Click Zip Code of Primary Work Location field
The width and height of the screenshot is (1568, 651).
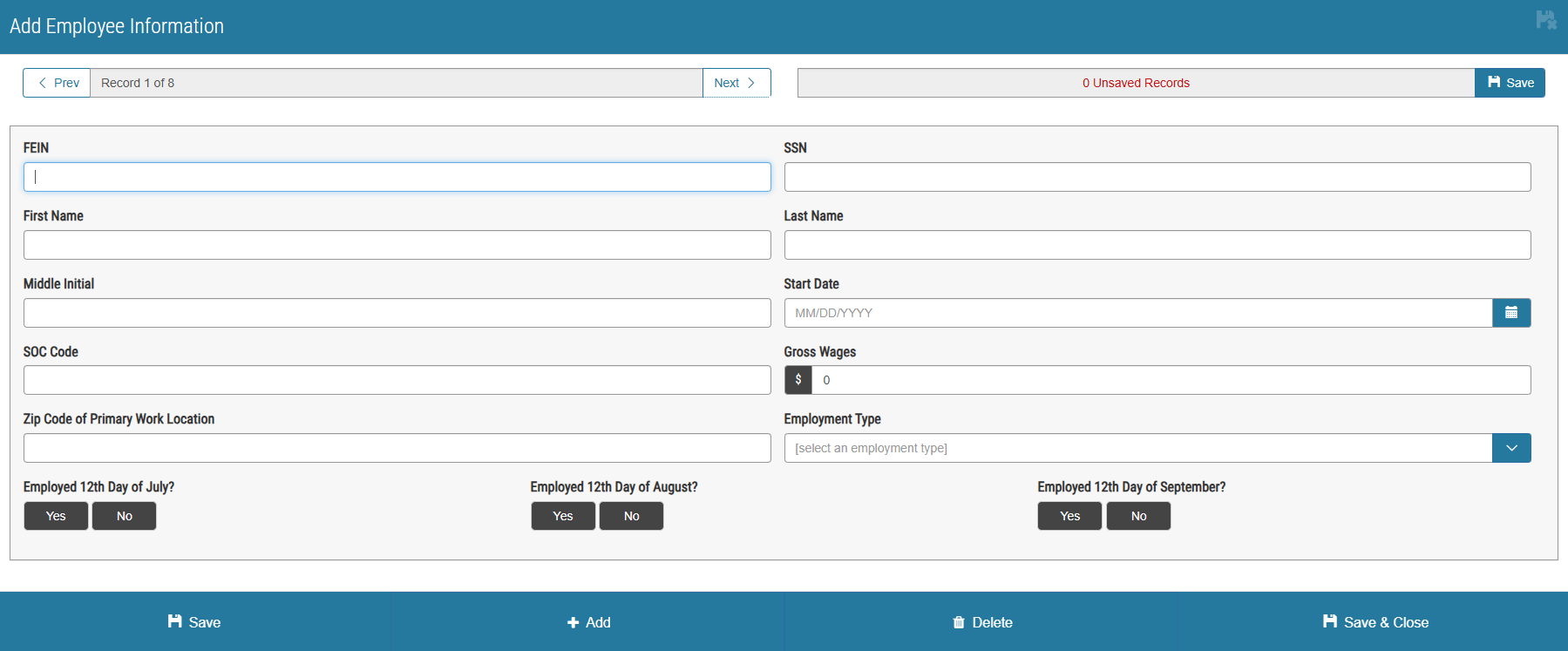point(397,448)
